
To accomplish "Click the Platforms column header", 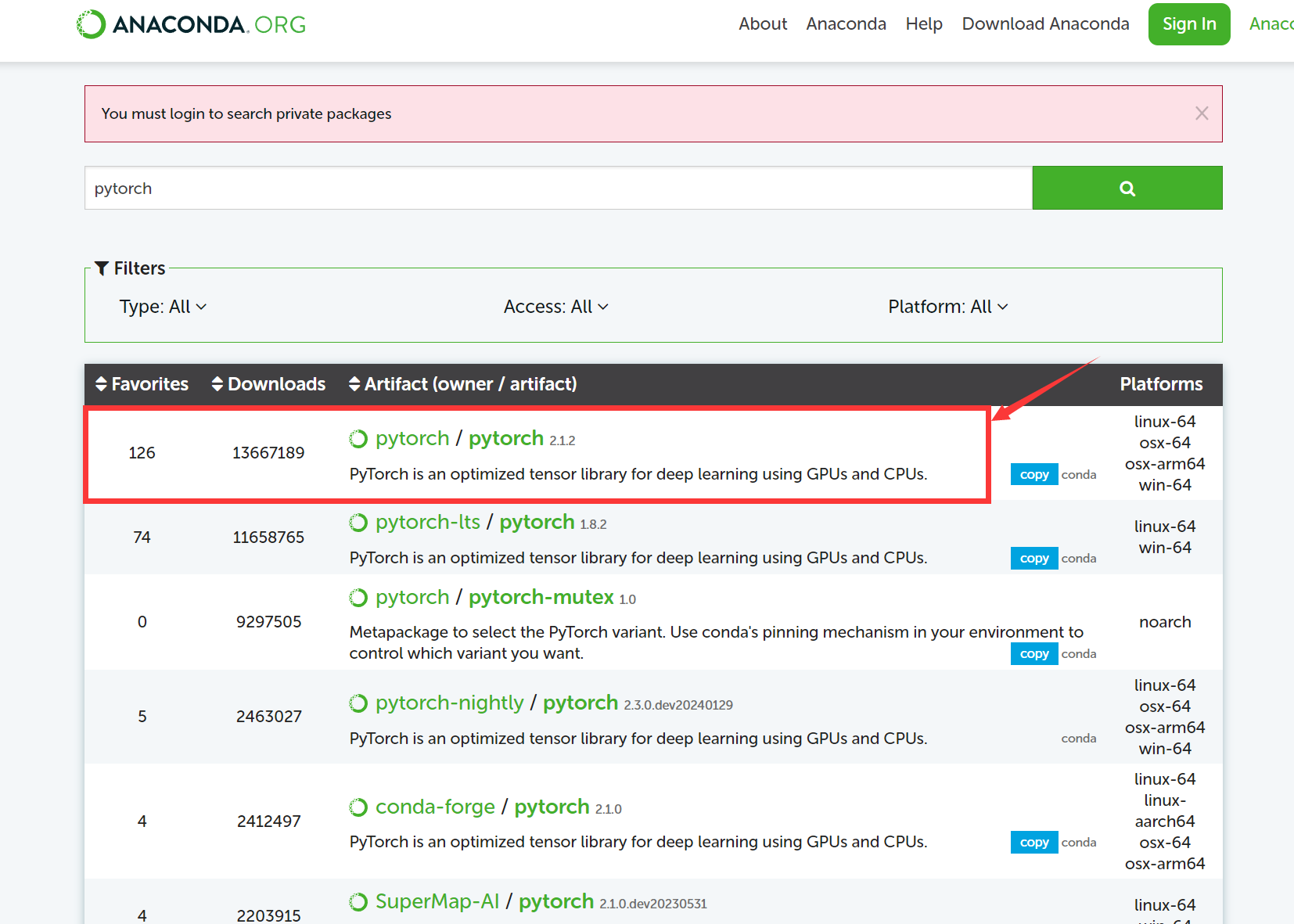I will click(x=1161, y=384).
